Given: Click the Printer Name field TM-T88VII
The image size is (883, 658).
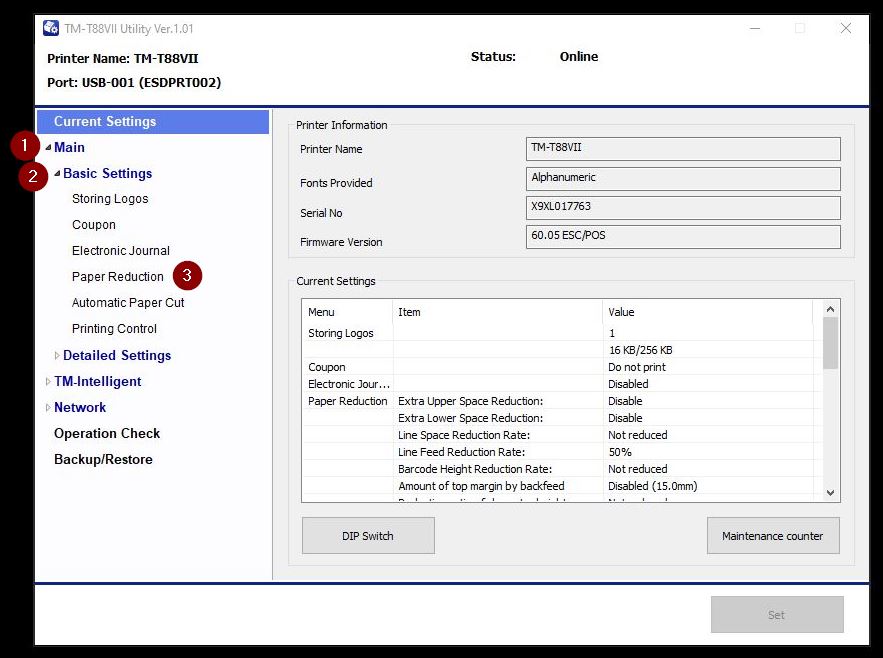Looking at the screenshot, I should click(x=683, y=149).
